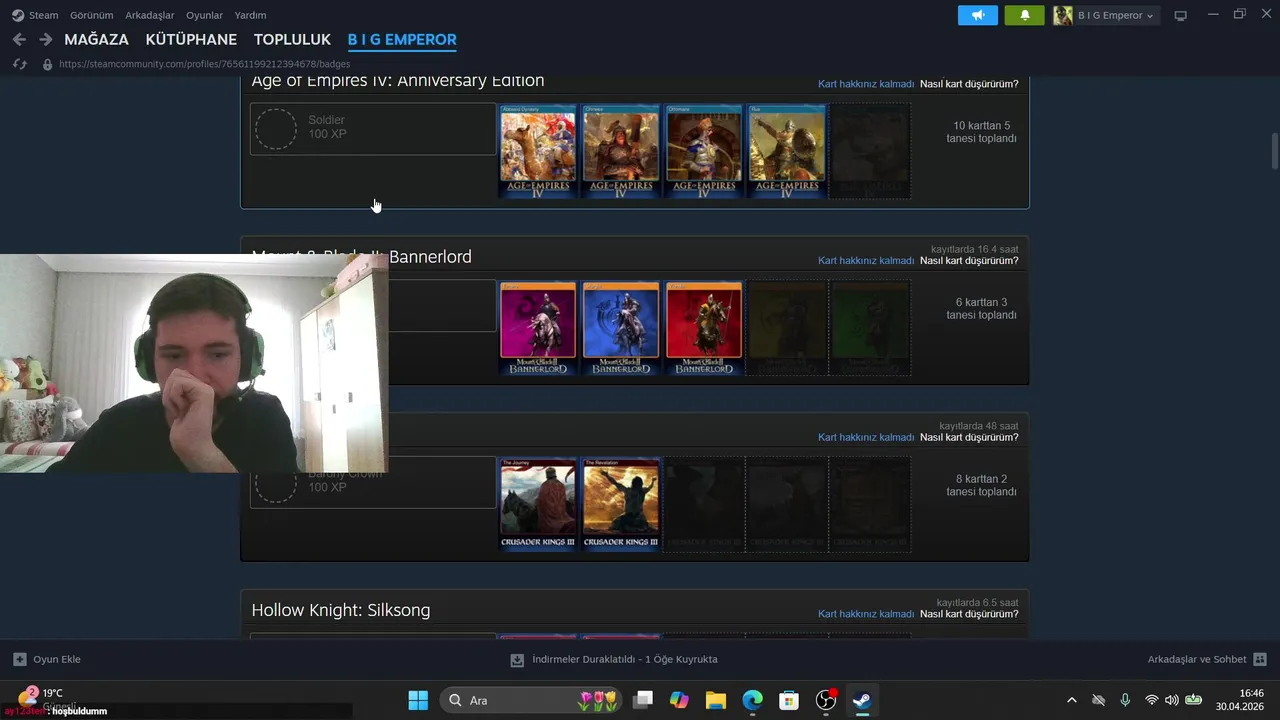Open the Arkadaşlar menu
1280x720 pixels.
pyautogui.click(x=150, y=15)
